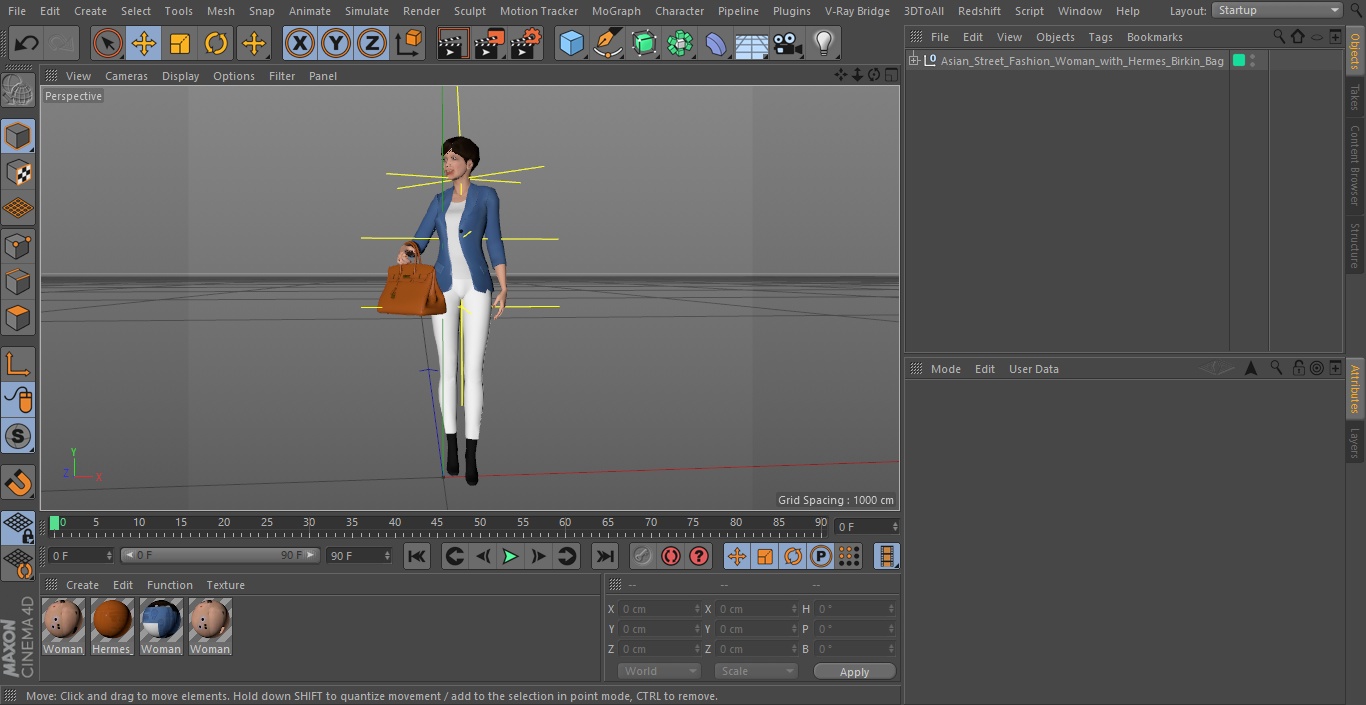Click the green layer color swatch
Image resolution: width=1366 pixels, height=705 pixels.
[x=1239, y=61]
